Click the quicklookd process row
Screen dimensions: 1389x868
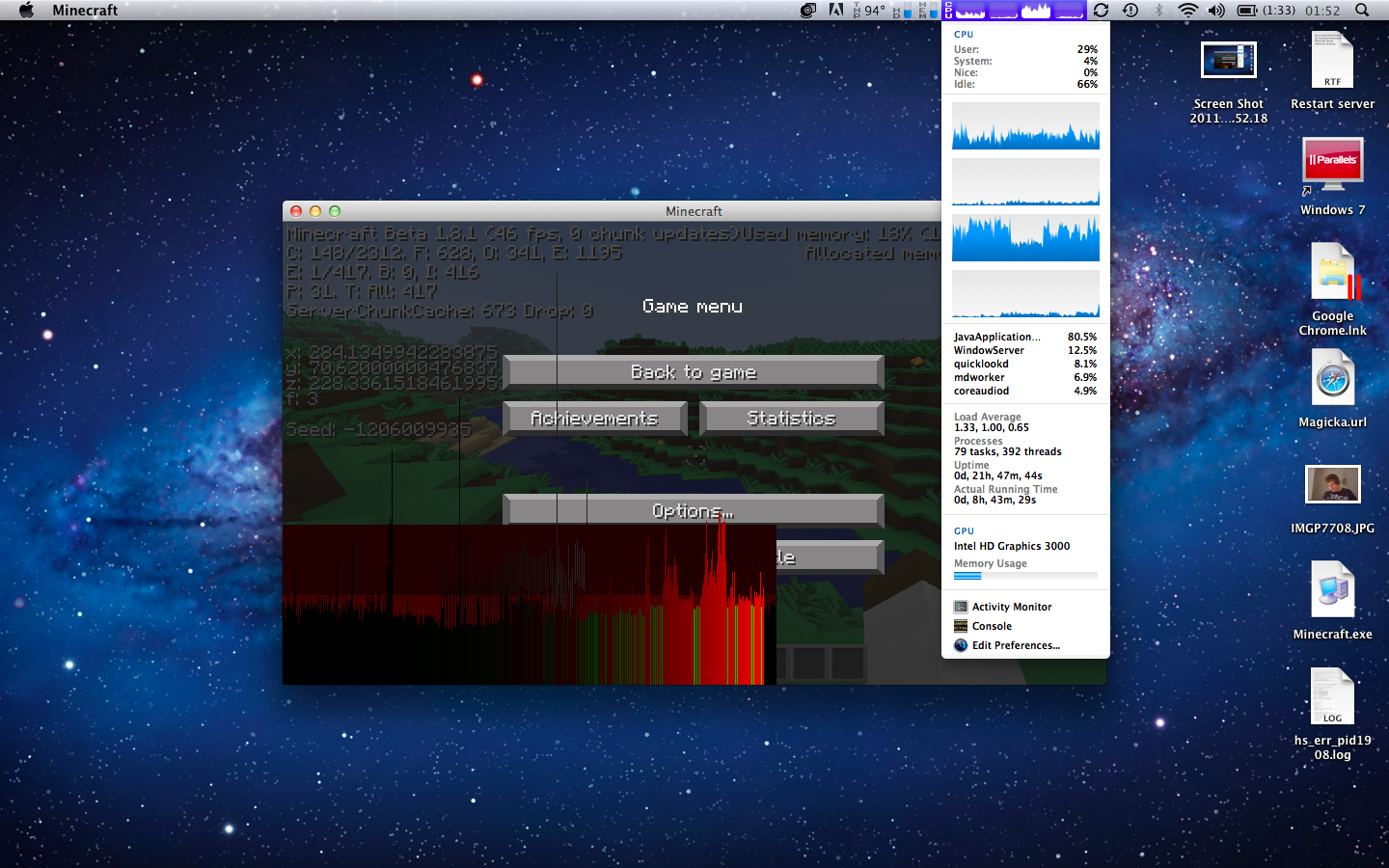click(1025, 364)
